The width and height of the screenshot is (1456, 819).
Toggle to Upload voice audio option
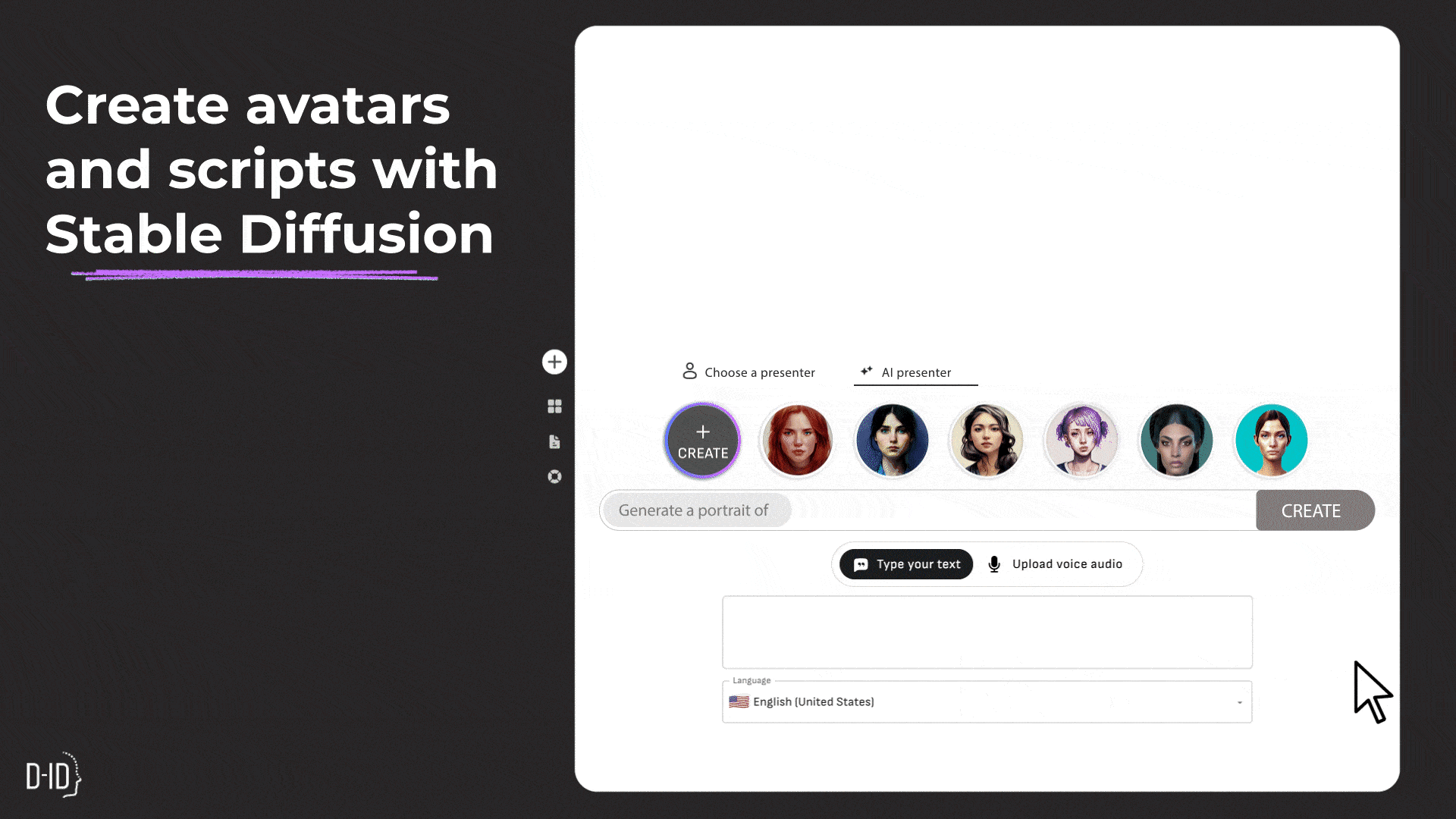[x=1056, y=564]
